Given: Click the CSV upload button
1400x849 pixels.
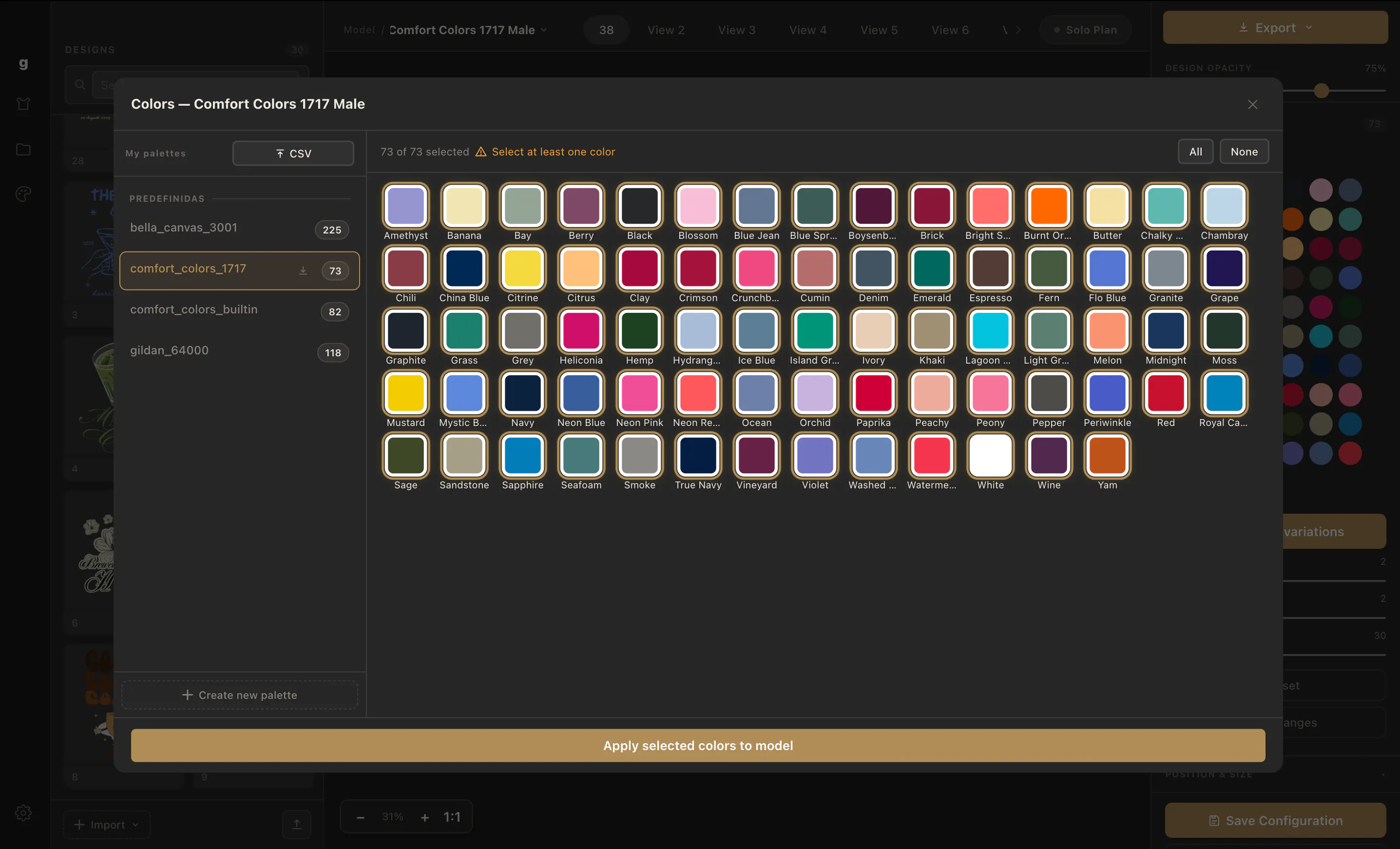Looking at the screenshot, I should coord(293,154).
